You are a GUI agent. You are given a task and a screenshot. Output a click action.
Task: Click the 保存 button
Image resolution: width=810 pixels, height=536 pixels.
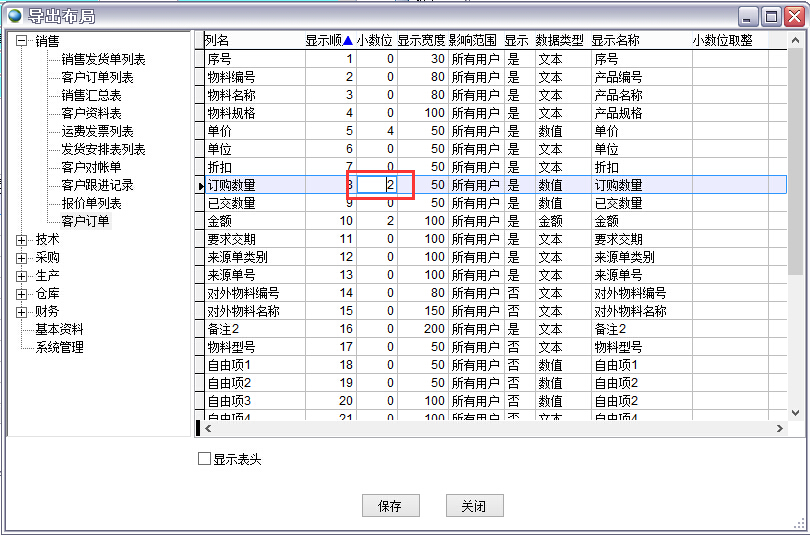(390, 506)
